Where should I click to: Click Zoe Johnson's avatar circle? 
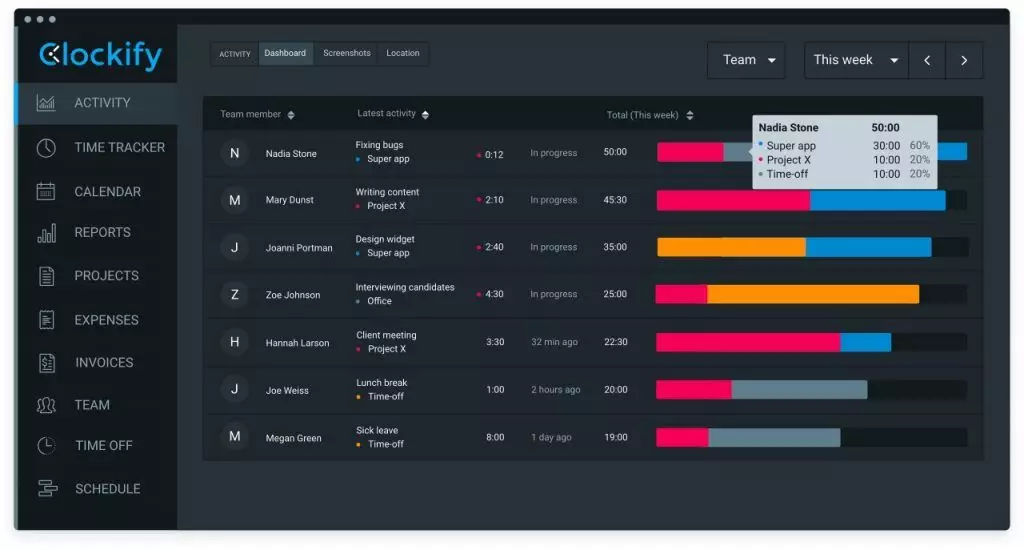[235, 295]
